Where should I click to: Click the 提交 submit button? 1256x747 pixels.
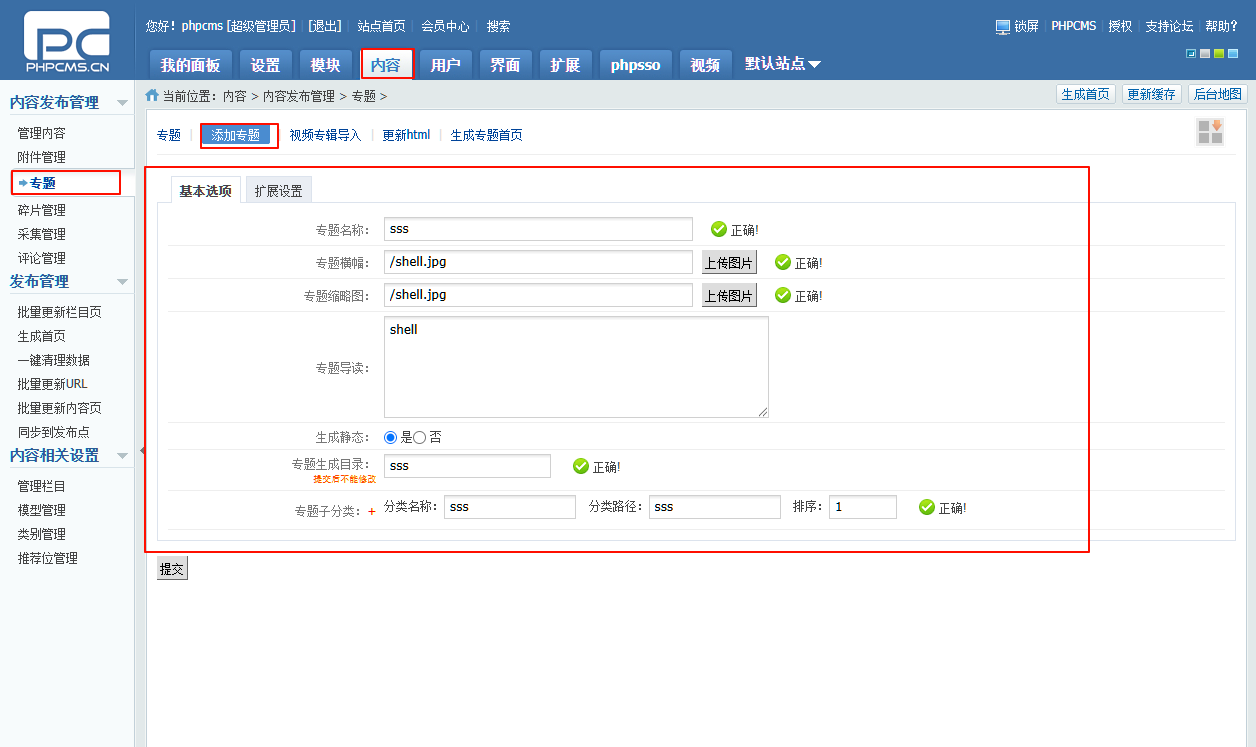[172, 568]
